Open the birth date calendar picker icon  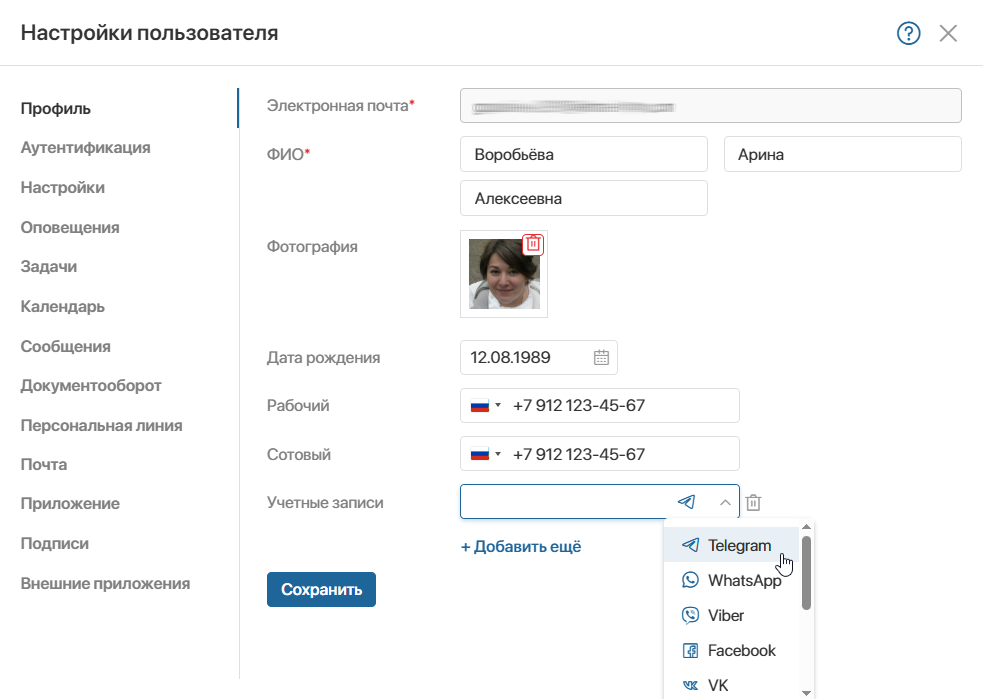click(x=601, y=357)
